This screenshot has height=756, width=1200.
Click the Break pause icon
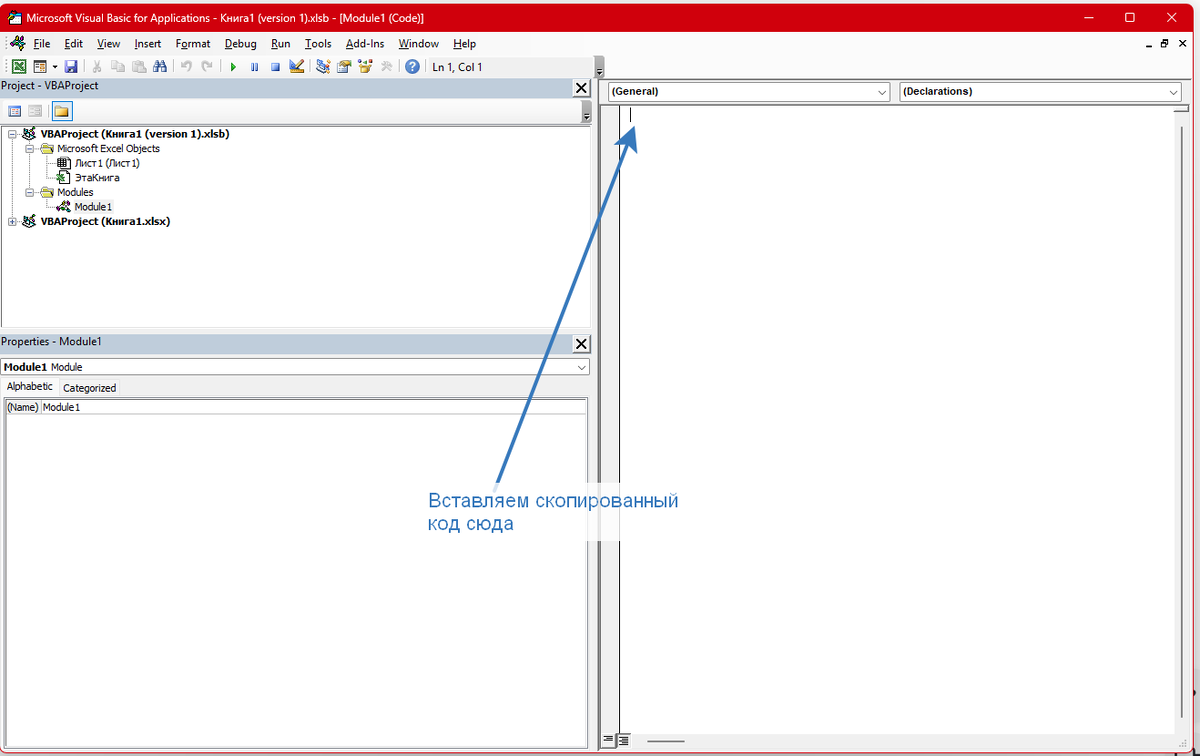254,67
